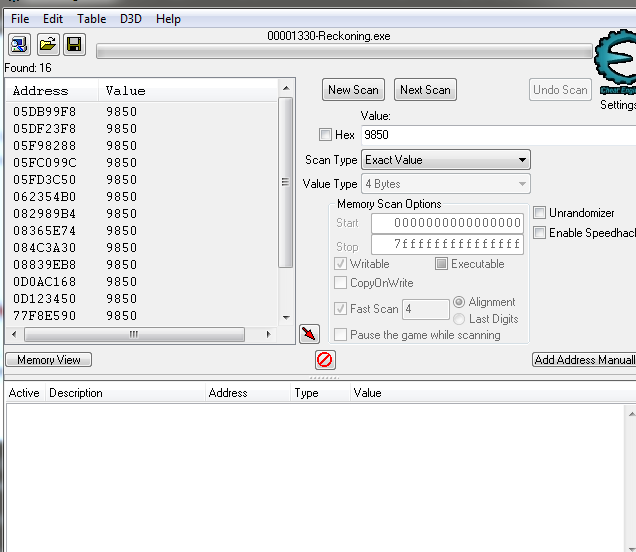
Task: Select result address 084C3A30
Action: coord(45,248)
